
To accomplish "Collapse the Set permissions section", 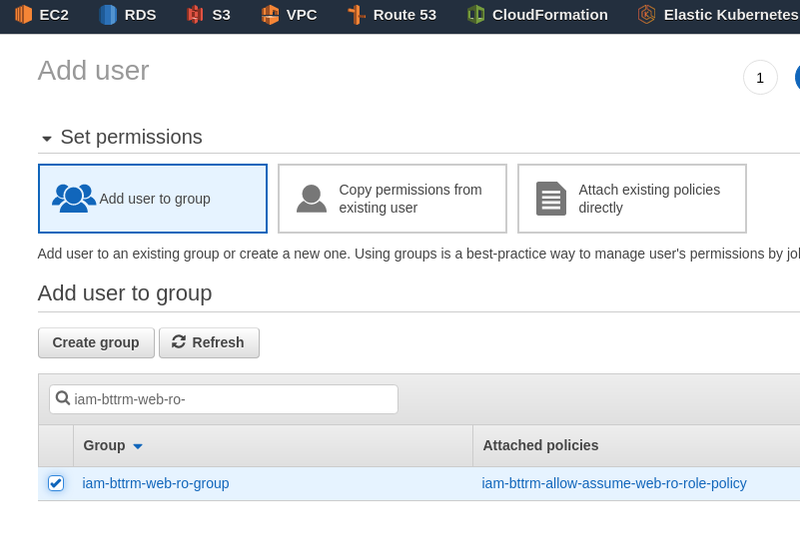I will (46, 138).
